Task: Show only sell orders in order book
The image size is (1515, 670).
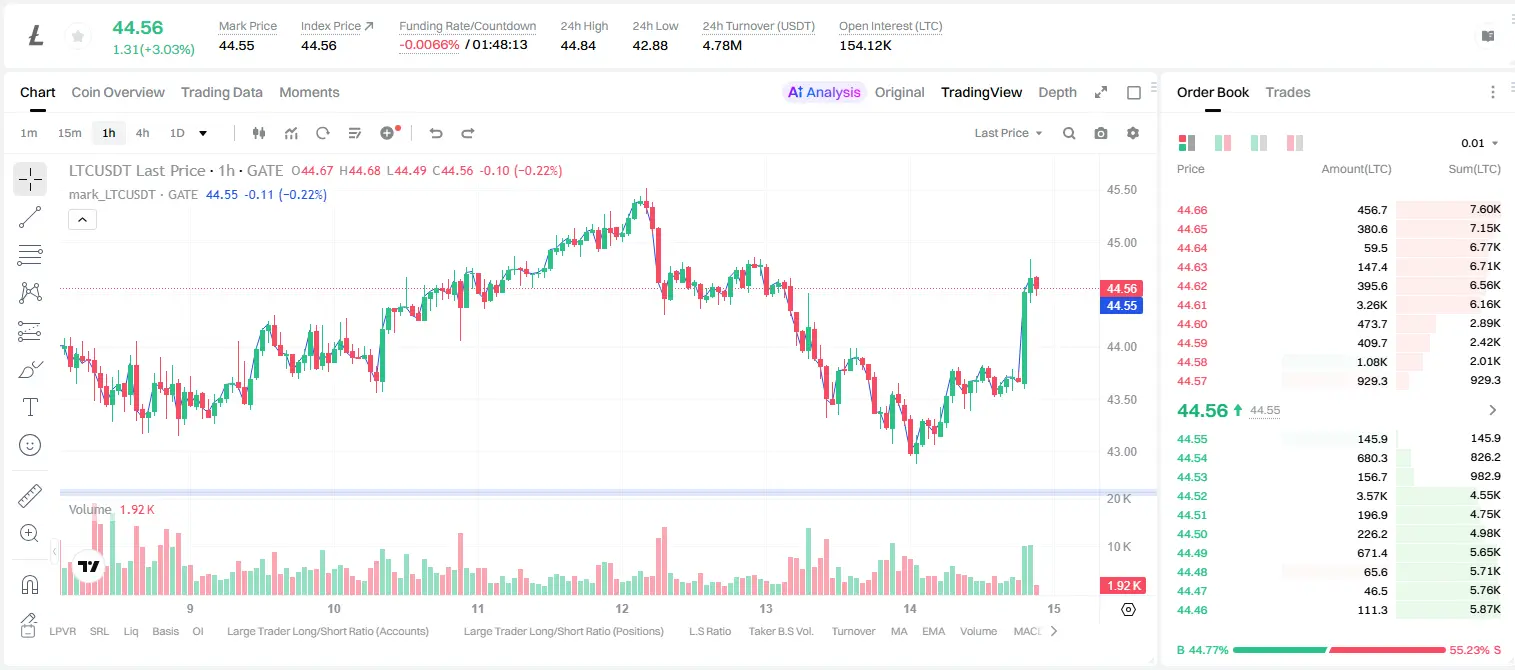Action: point(1295,143)
